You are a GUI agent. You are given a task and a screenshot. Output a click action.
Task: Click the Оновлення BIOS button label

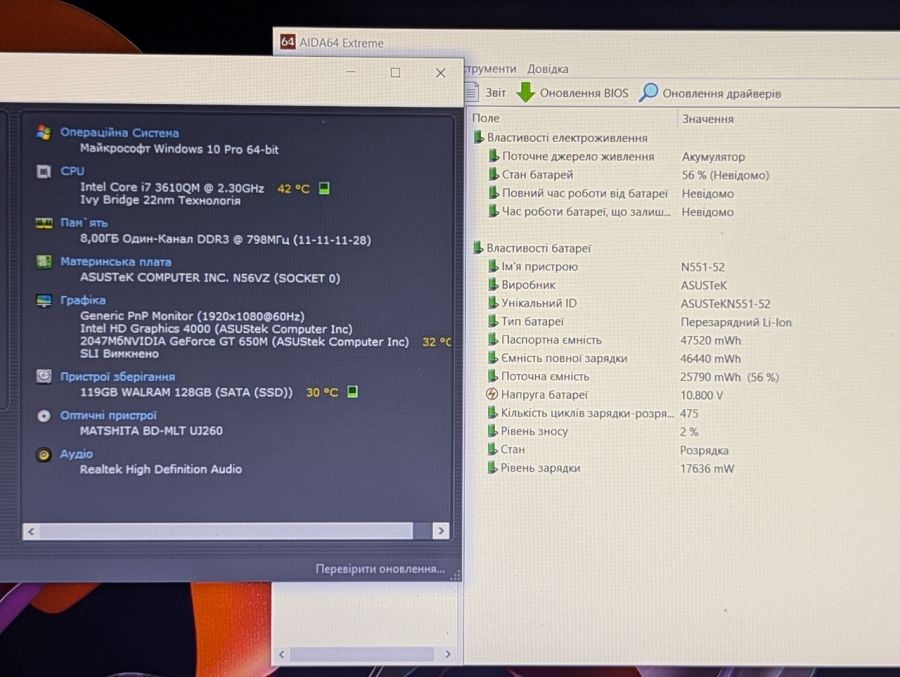point(584,93)
